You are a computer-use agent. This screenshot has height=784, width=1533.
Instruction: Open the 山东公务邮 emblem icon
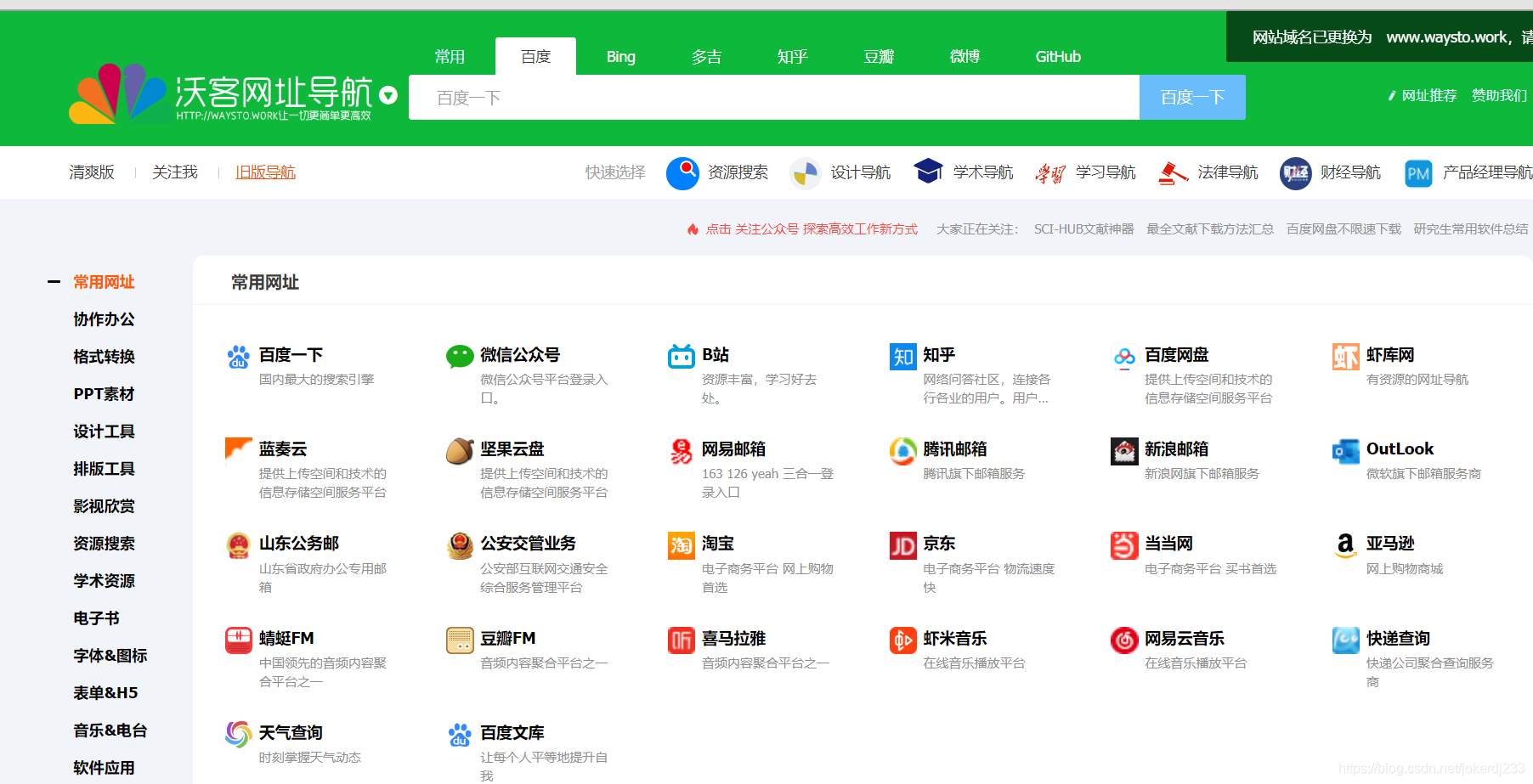[x=238, y=545]
